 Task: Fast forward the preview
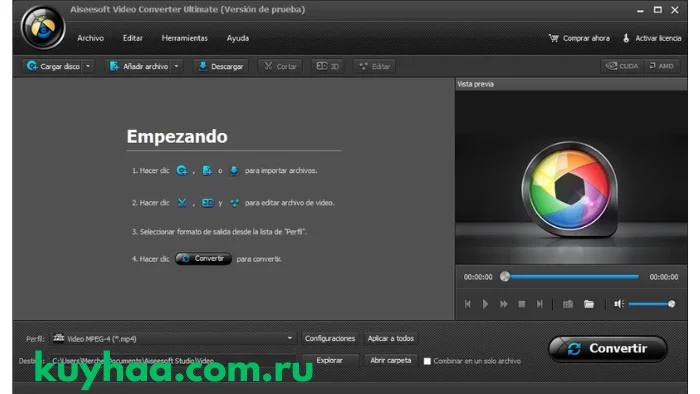(504, 304)
